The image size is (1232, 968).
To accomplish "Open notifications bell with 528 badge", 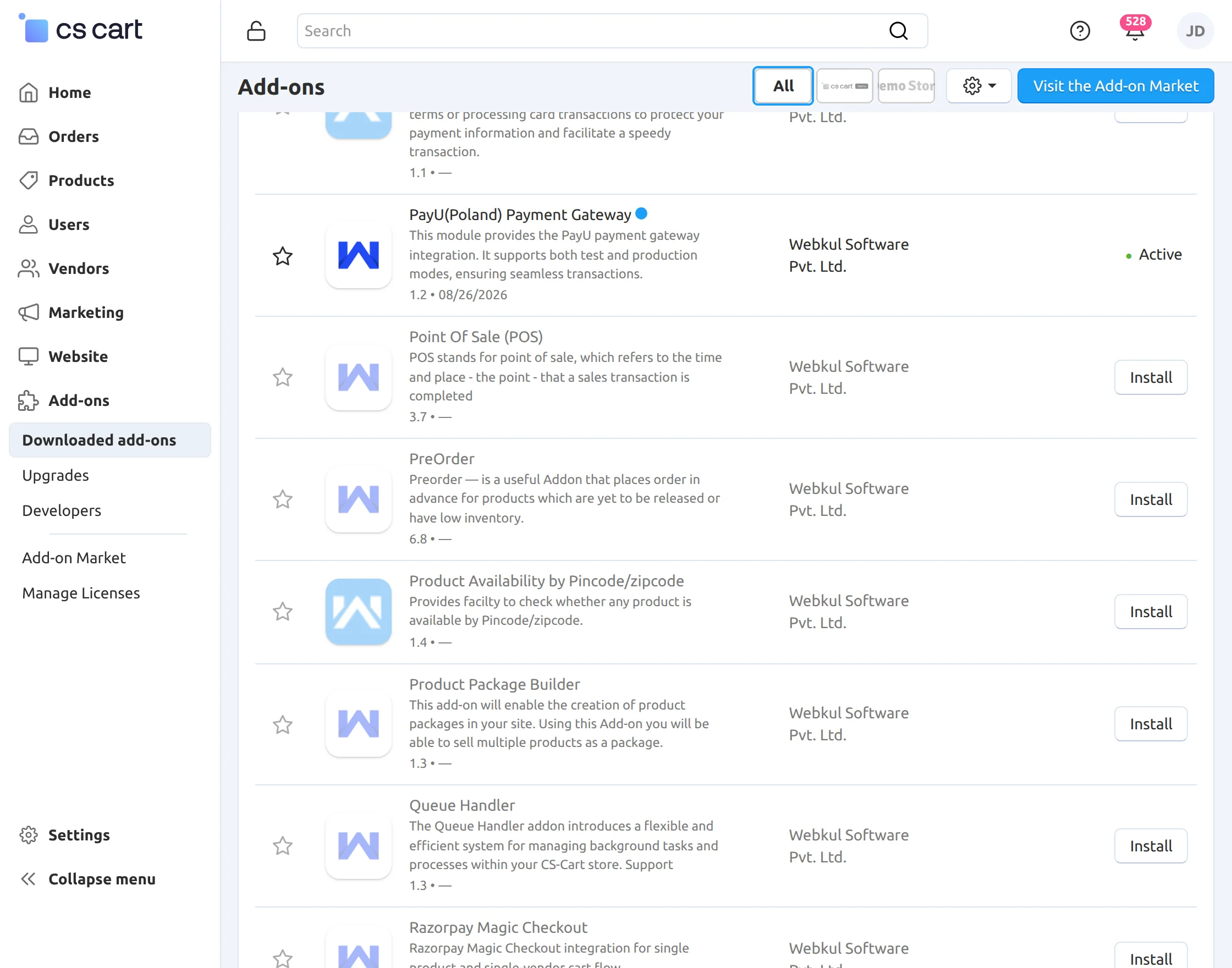I will click(x=1135, y=29).
